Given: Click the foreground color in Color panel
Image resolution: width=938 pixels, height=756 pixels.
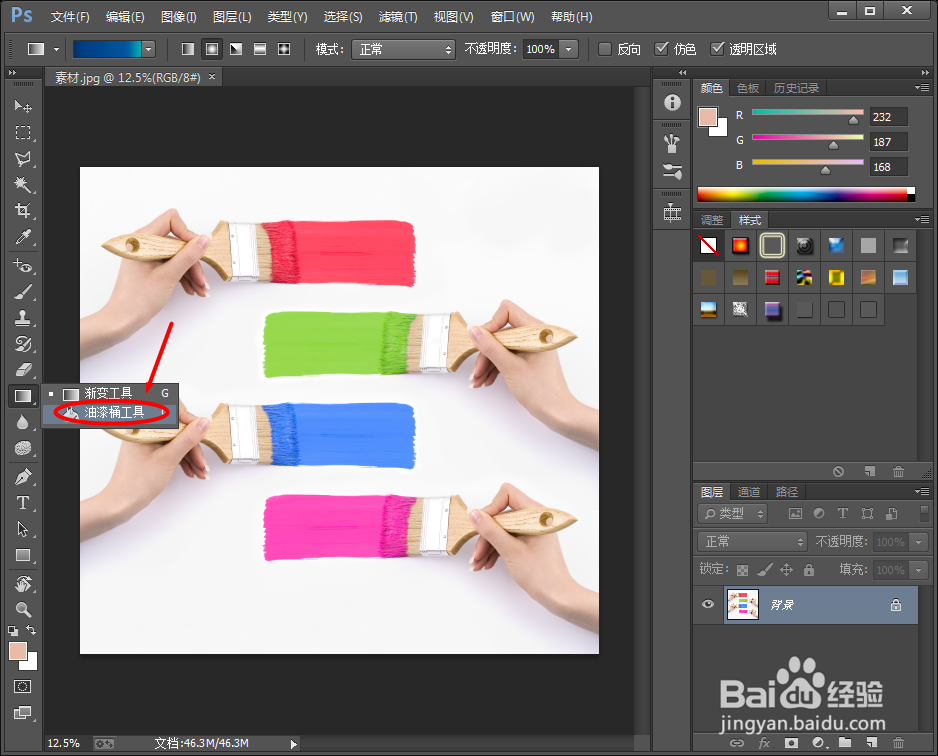Looking at the screenshot, I should 708,117.
